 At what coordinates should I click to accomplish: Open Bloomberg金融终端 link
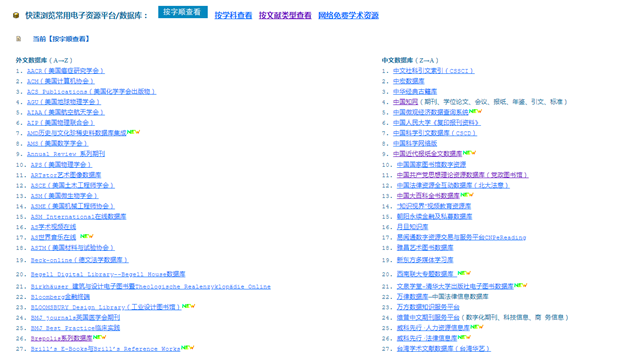[x=60, y=297]
